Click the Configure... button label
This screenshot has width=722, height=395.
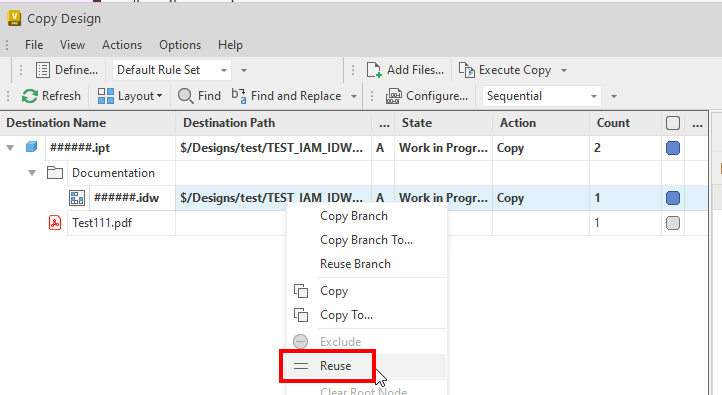click(437, 96)
